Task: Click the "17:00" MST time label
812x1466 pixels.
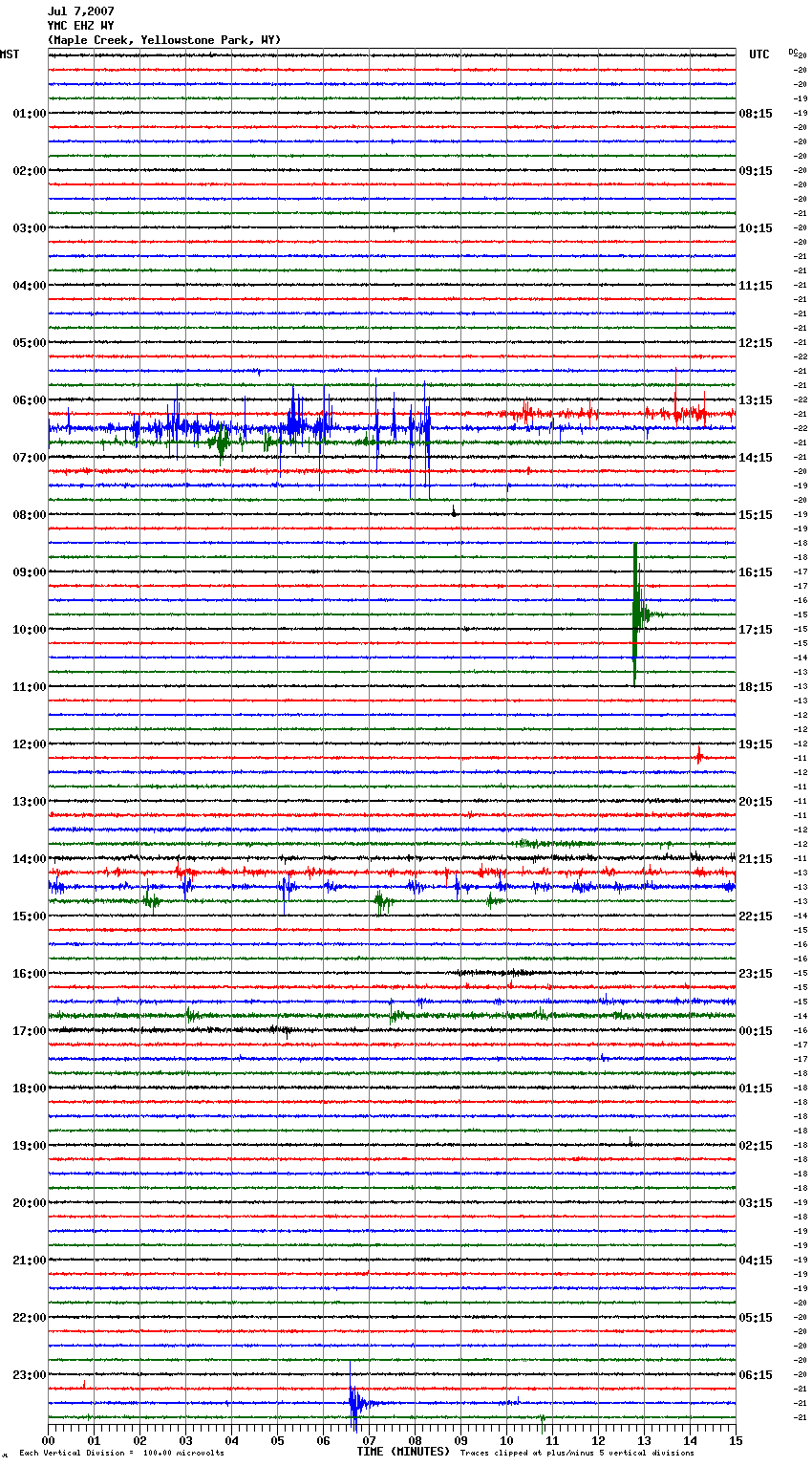Action: tap(30, 1031)
